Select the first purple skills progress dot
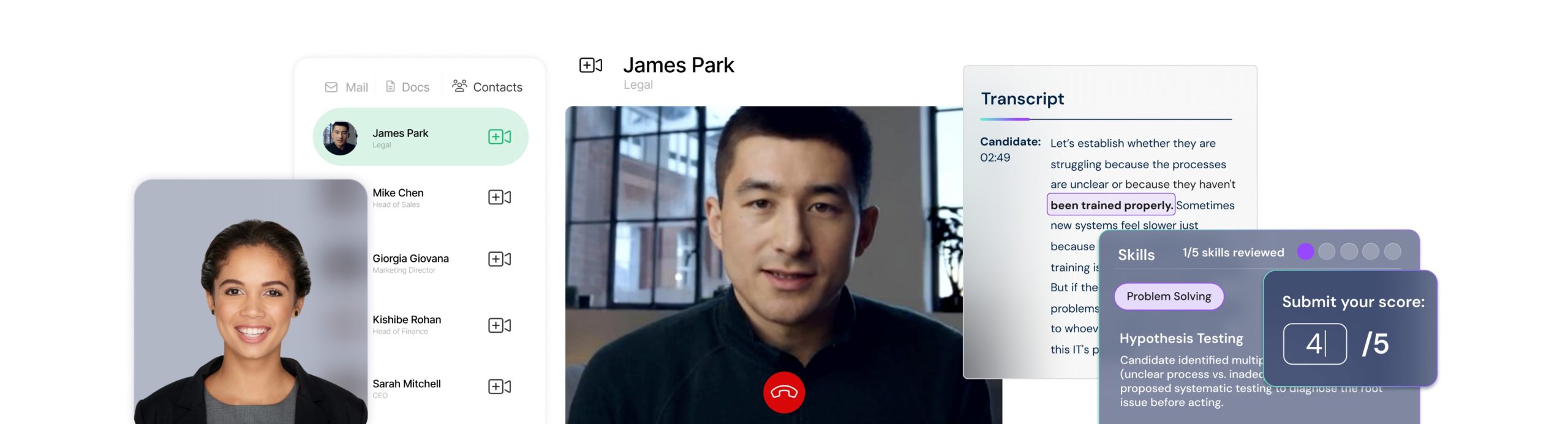Viewport: 1568px width, 424px height. point(1305,251)
